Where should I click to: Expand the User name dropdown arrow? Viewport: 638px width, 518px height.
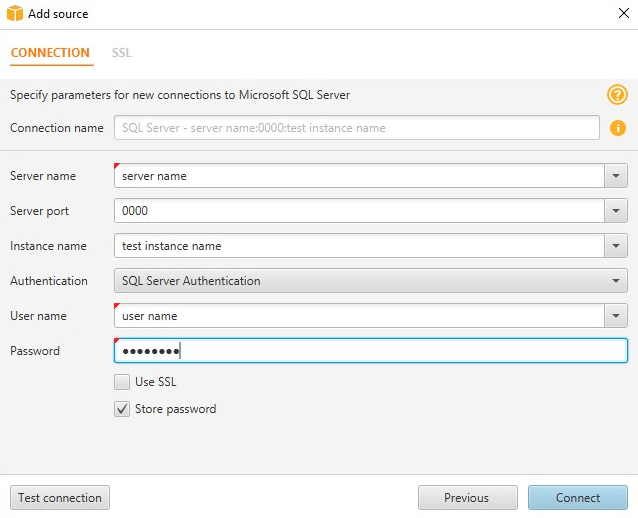pyautogui.click(x=616, y=316)
